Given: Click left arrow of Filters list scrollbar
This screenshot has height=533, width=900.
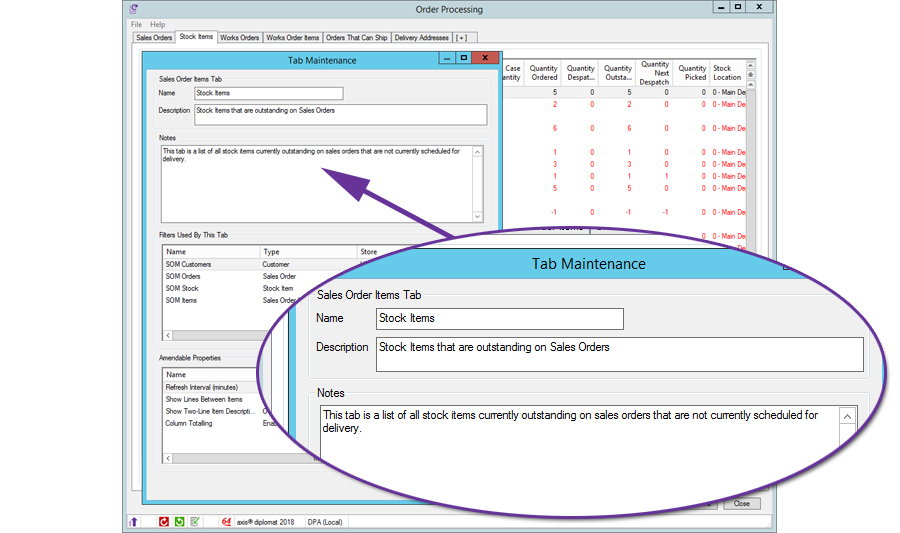Looking at the screenshot, I should tap(168, 335).
